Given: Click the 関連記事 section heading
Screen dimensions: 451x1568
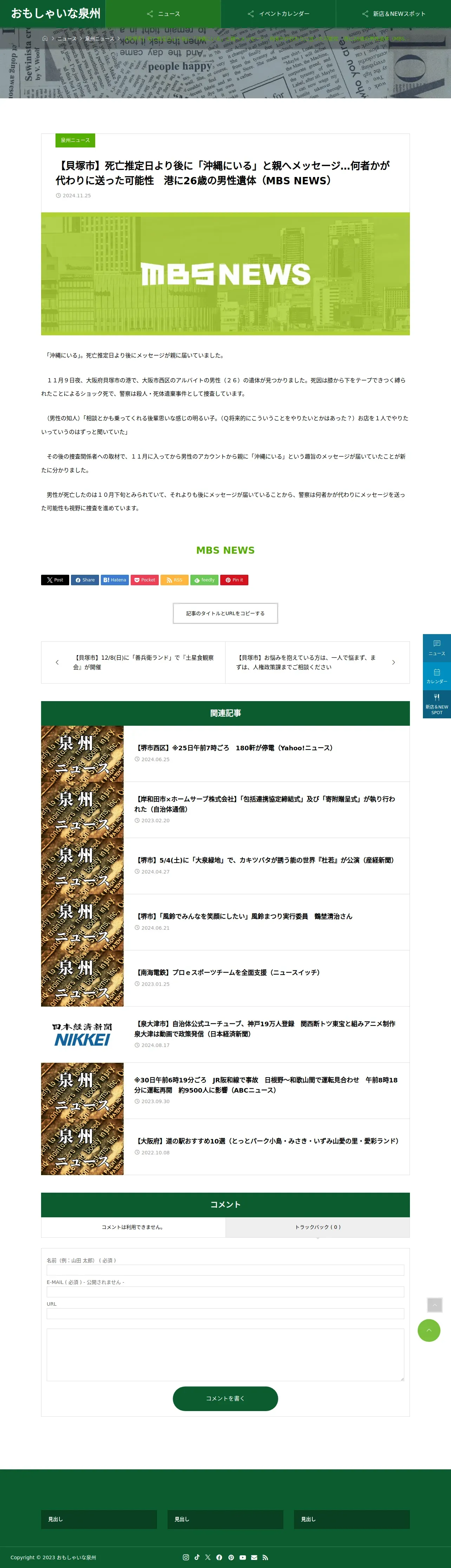Looking at the screenshot, I should pos(225,713).
